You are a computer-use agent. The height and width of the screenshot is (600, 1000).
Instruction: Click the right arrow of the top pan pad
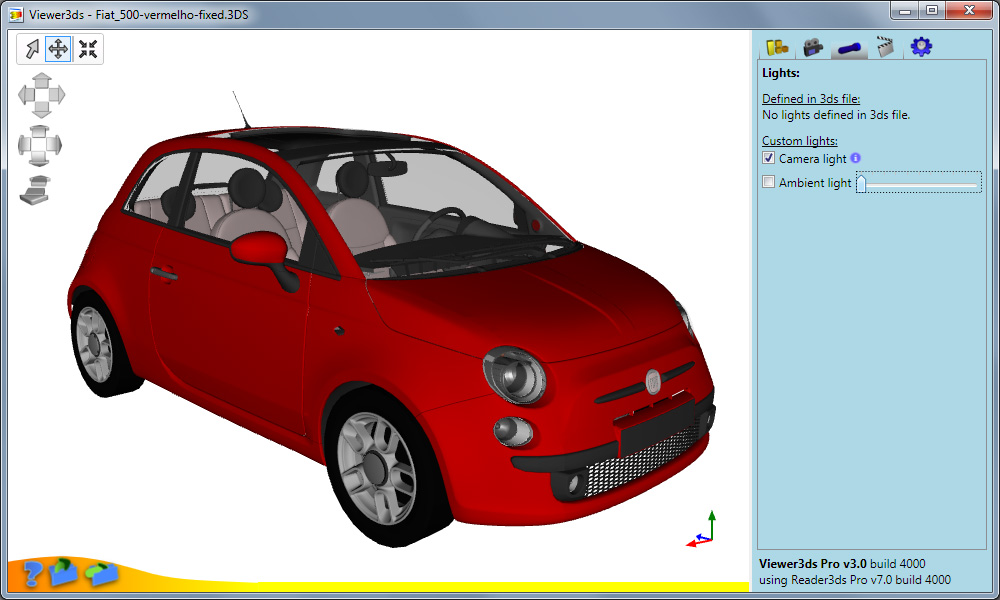click(57, 95)
